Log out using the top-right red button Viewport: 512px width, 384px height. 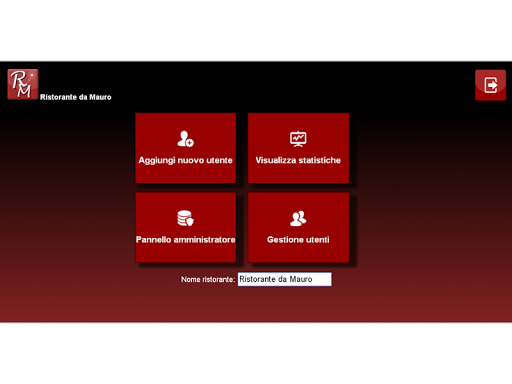[x=491, y=85]
